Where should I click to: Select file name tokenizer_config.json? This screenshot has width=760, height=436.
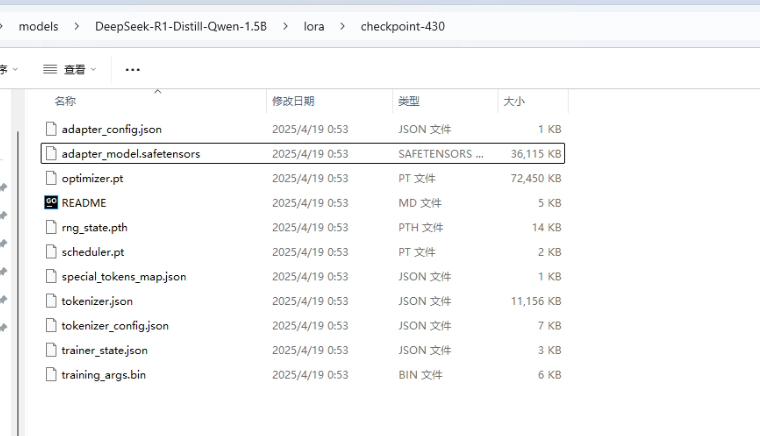pyautogui.click(x=115, y=326)
